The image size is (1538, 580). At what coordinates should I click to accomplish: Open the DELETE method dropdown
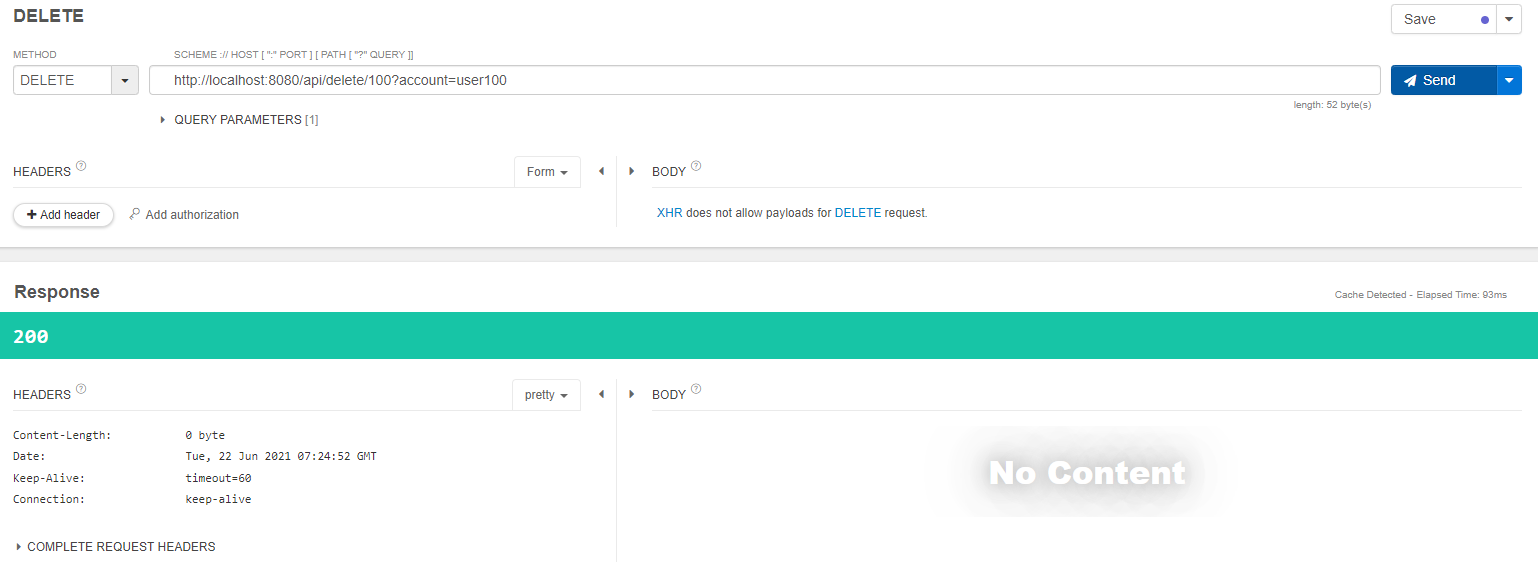point(125,80)
